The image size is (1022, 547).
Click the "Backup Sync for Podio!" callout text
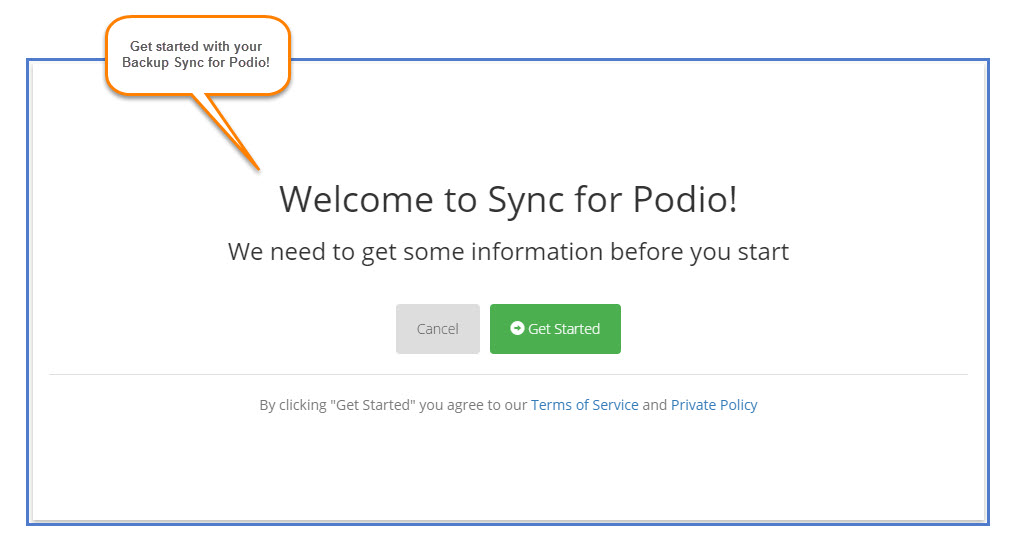pos(196,63)
